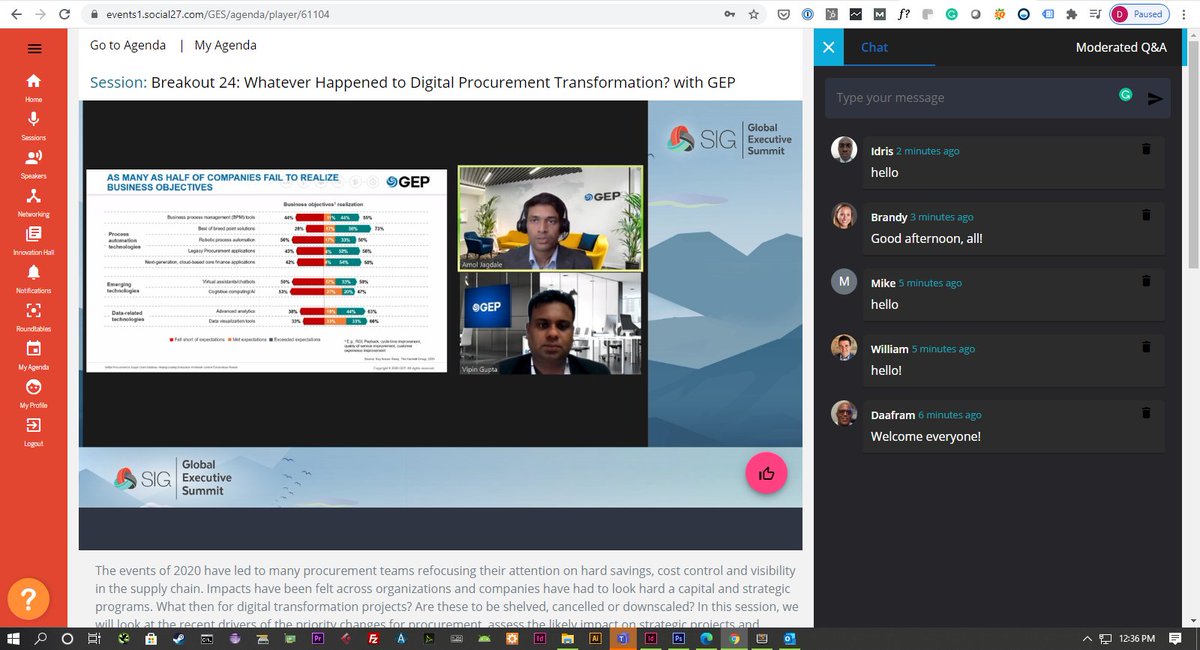Open the Extensions puzzle piece menu
Viewport: 1200px width, 650px height.
pos(1073,14)
